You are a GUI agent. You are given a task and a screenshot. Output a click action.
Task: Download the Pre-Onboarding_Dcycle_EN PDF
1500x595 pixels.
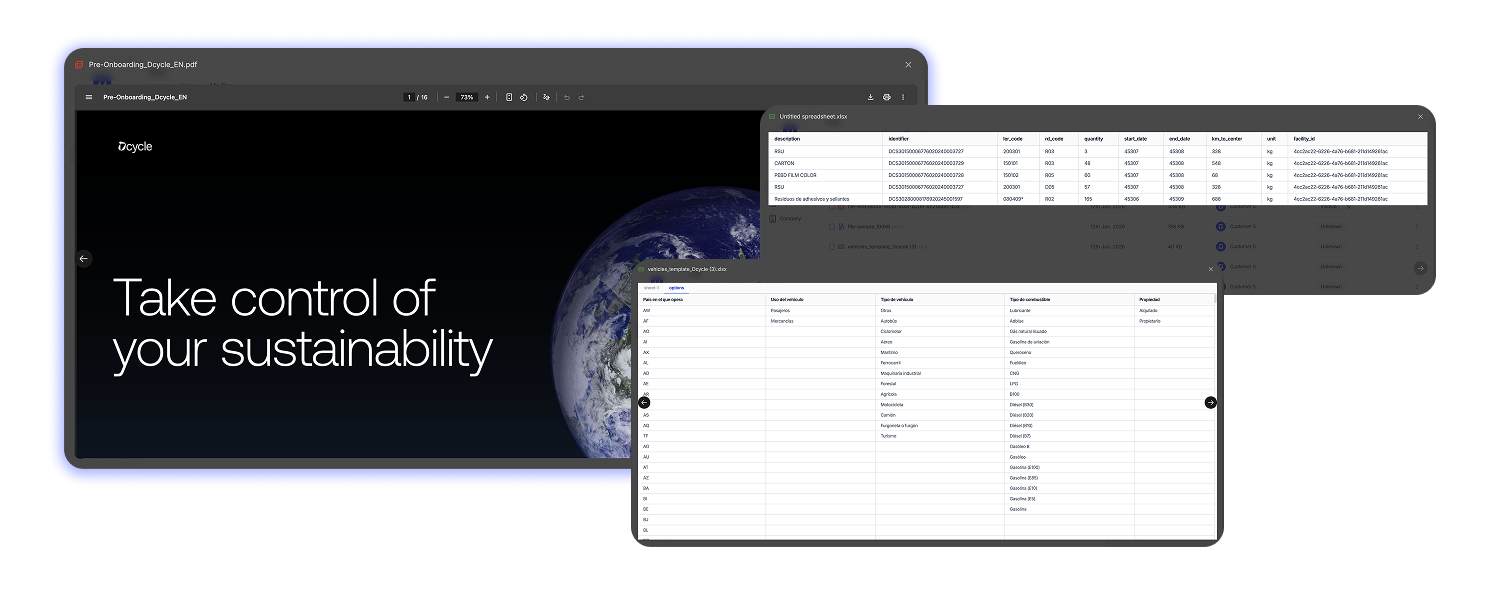pyautogui.click(x=872, y=97)
